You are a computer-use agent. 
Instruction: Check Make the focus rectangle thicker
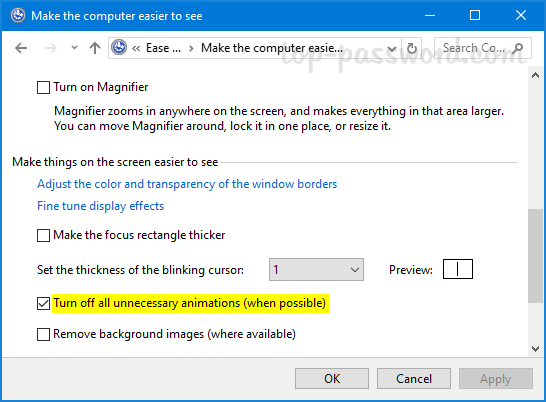coord(43,235)
